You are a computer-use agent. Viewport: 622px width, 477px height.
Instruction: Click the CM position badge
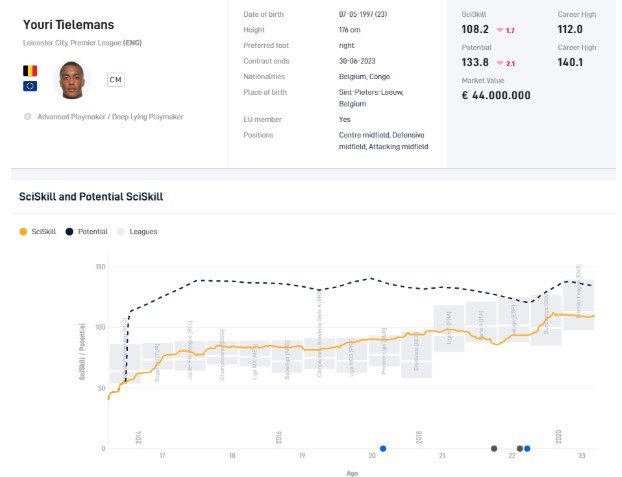point(115,80)
